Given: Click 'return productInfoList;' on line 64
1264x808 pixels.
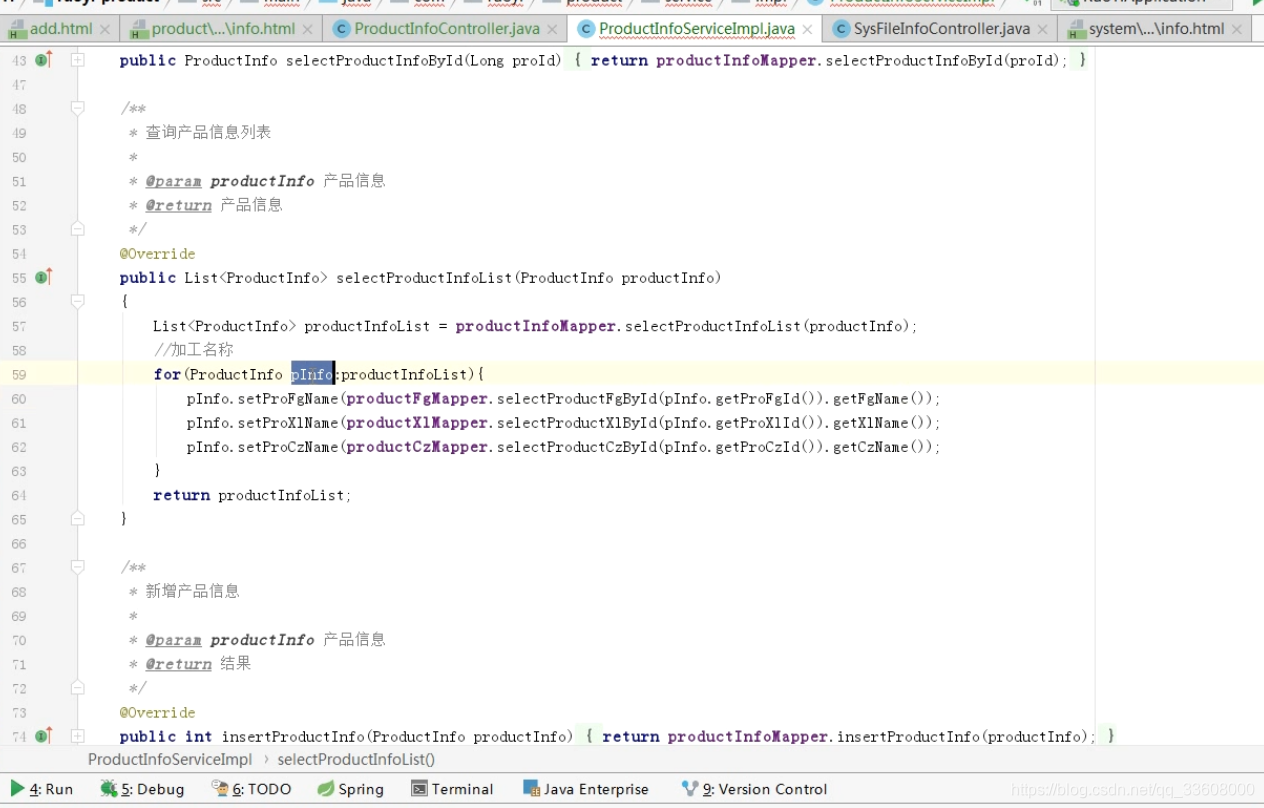Looking at the screenshot, I should [252, 495].
